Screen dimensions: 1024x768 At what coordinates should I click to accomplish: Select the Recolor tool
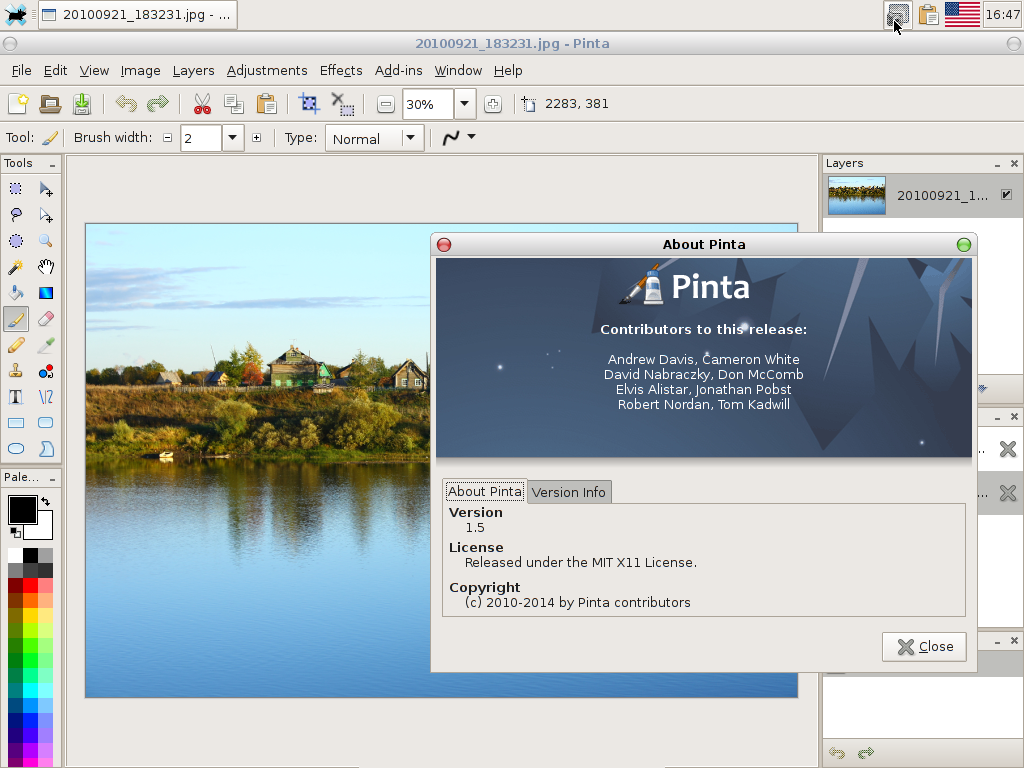point(46,371)
